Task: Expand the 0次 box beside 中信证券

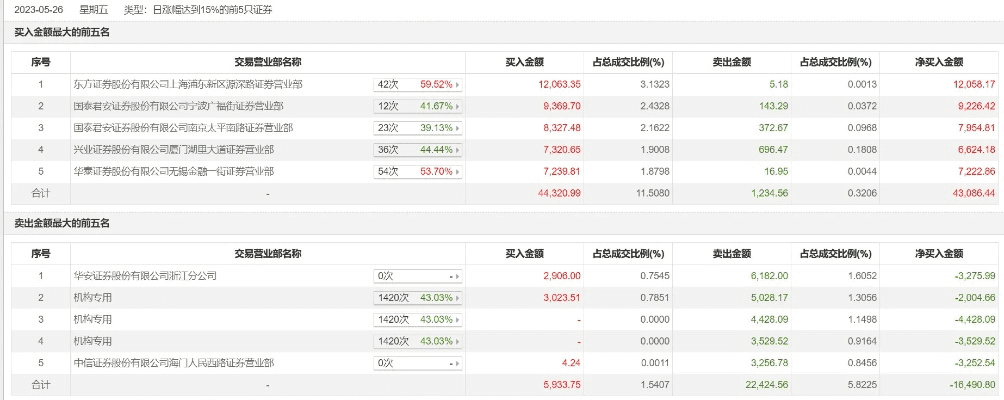Action: point(418,363)
